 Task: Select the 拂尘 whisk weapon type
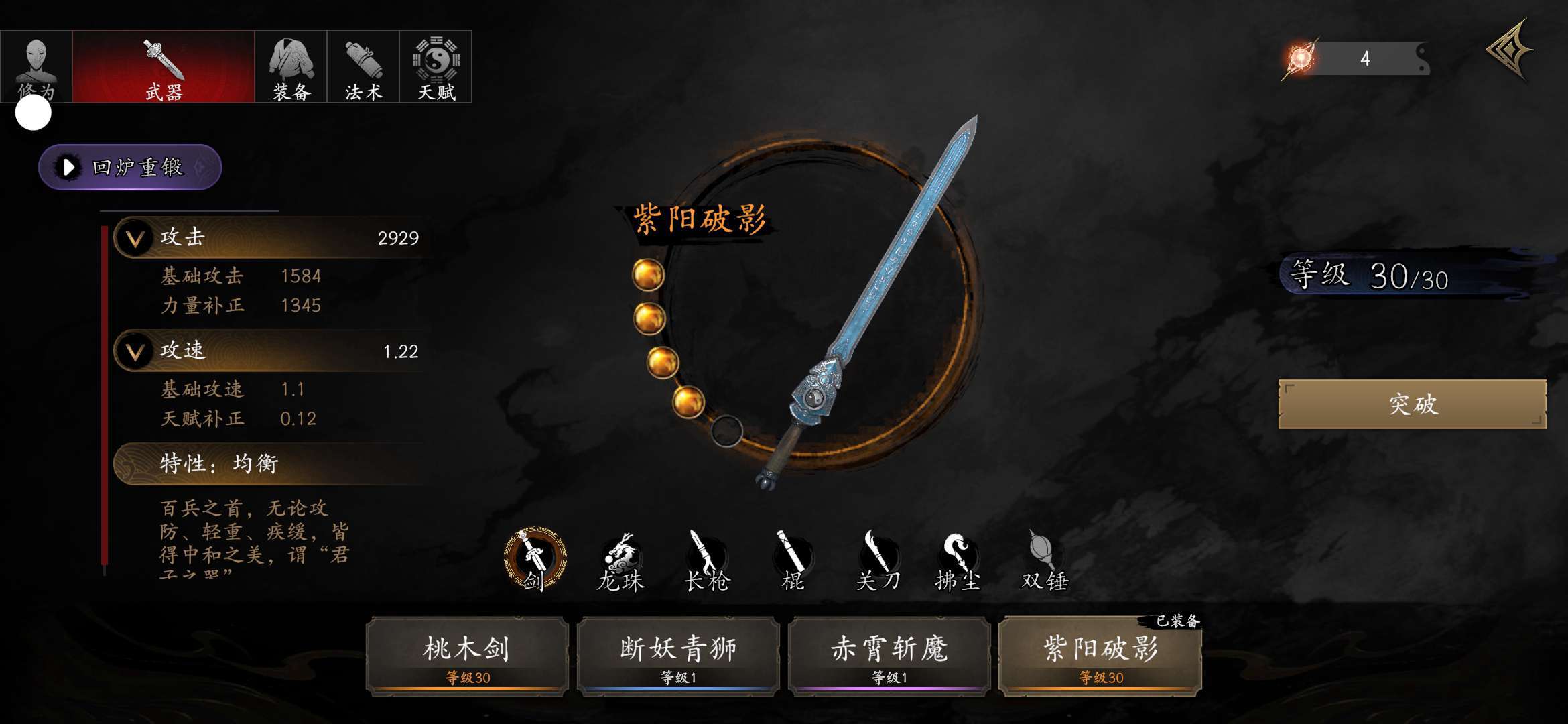click(x=958, y=562)
